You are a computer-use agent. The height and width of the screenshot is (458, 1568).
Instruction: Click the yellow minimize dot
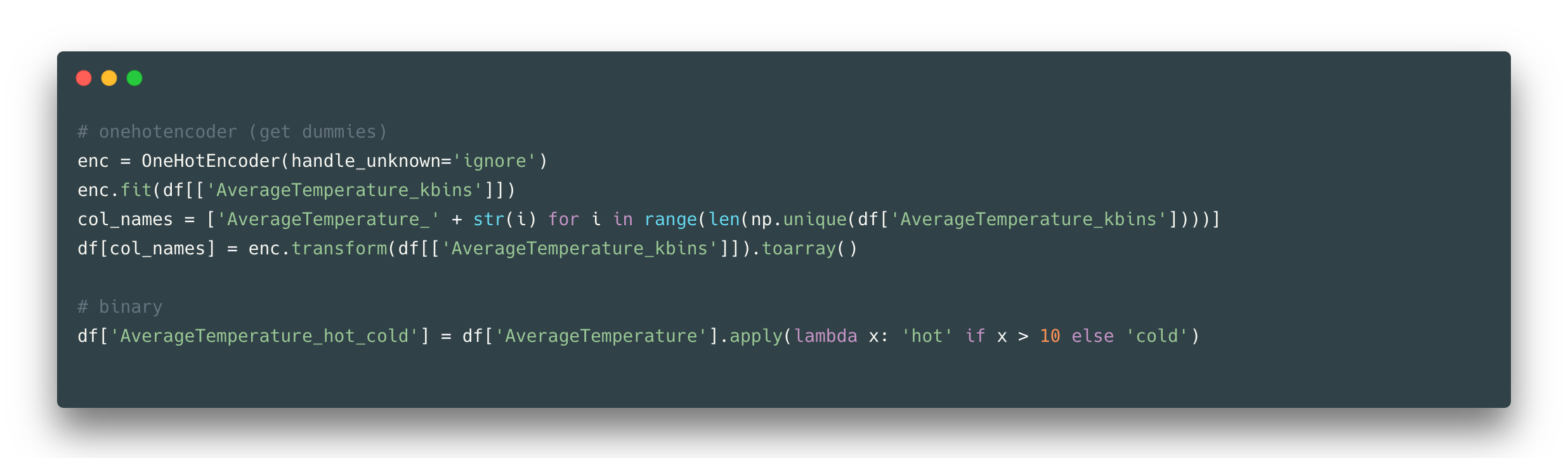point(109,78)
